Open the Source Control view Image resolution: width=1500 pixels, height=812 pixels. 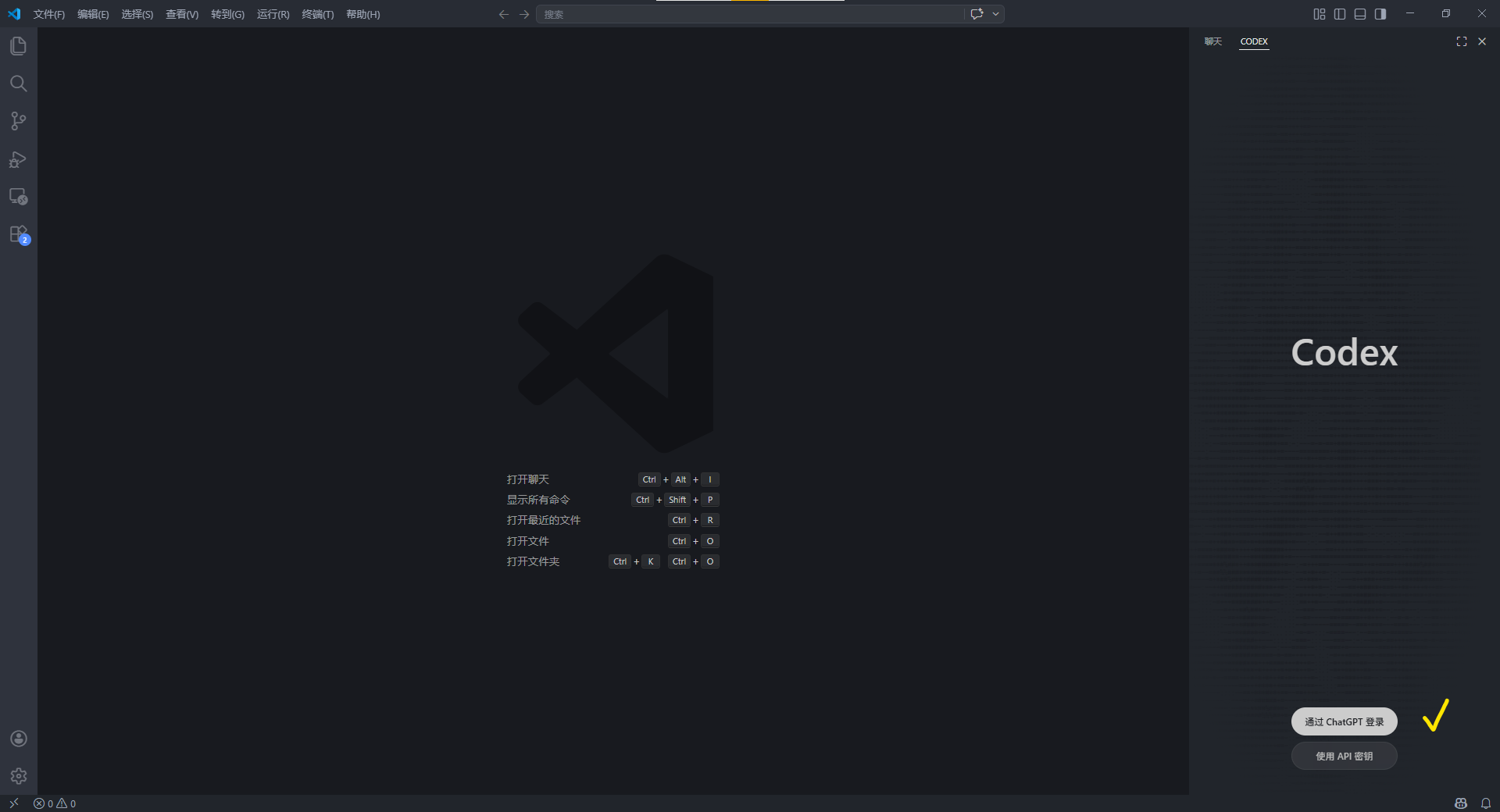[x=18, y=121]
